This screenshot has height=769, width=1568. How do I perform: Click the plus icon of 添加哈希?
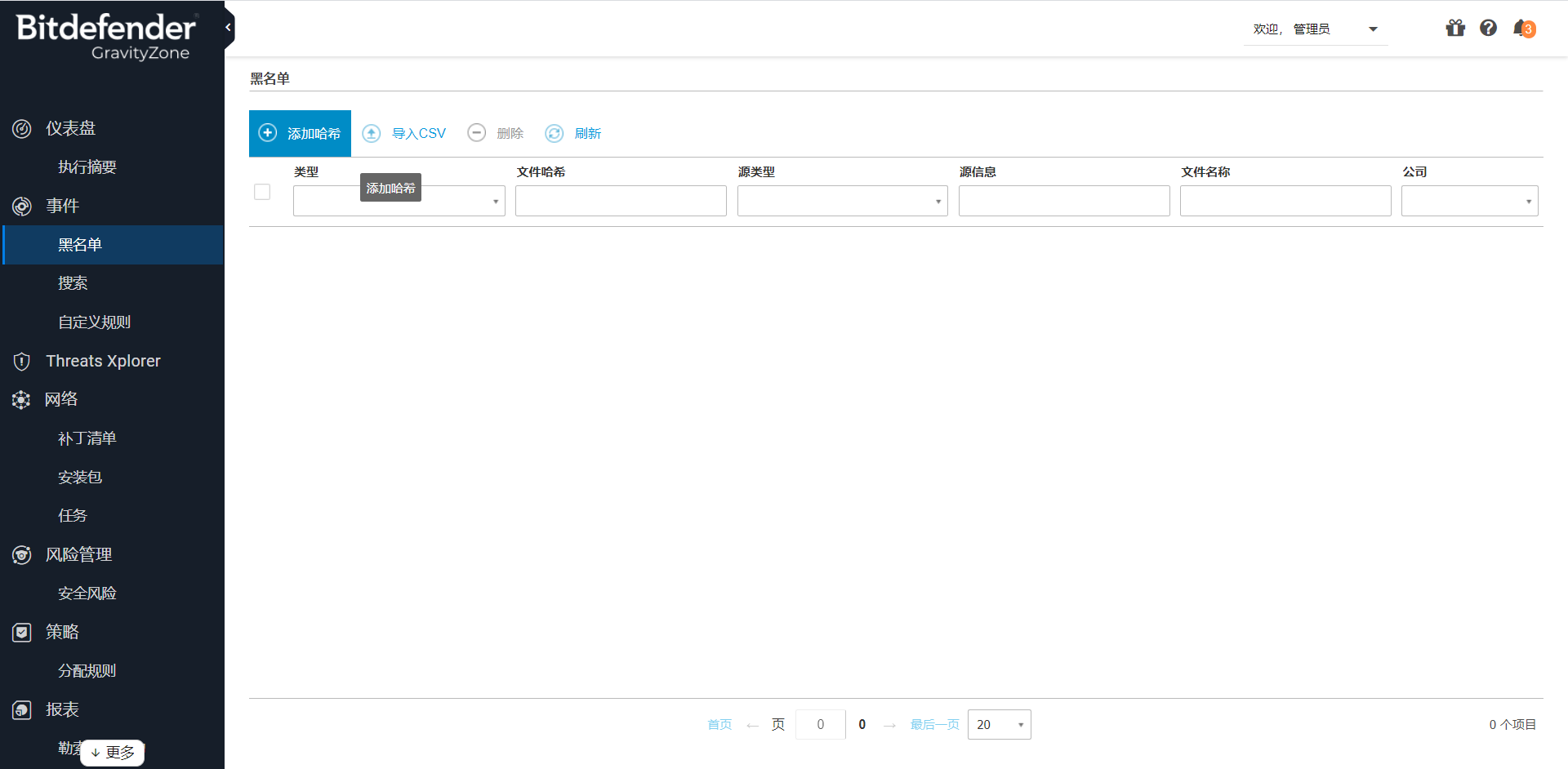click(x=268, y=133)
